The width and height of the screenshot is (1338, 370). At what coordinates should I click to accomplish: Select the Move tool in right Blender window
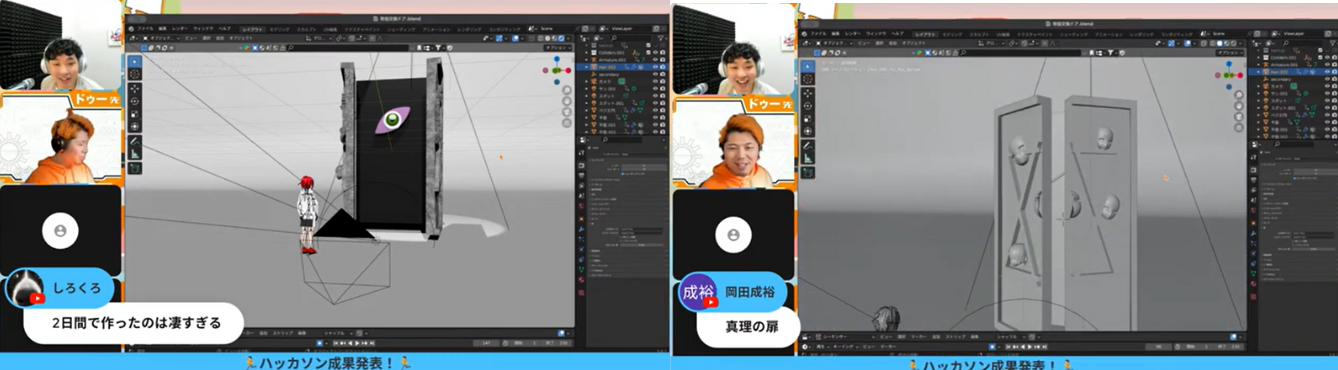[x=808, y=93]
